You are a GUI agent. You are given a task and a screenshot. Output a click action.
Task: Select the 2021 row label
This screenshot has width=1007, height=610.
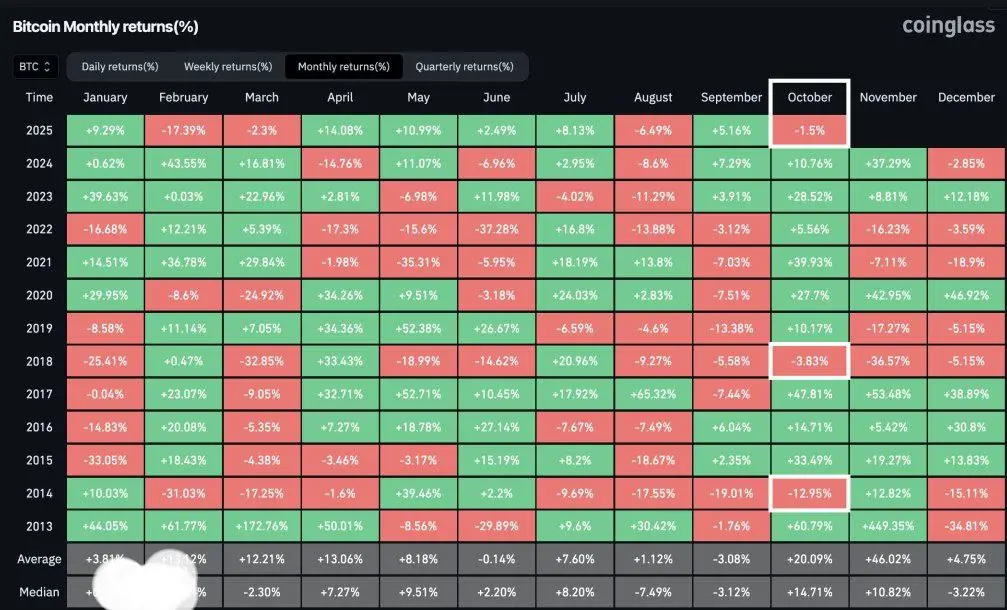[39, 262]
